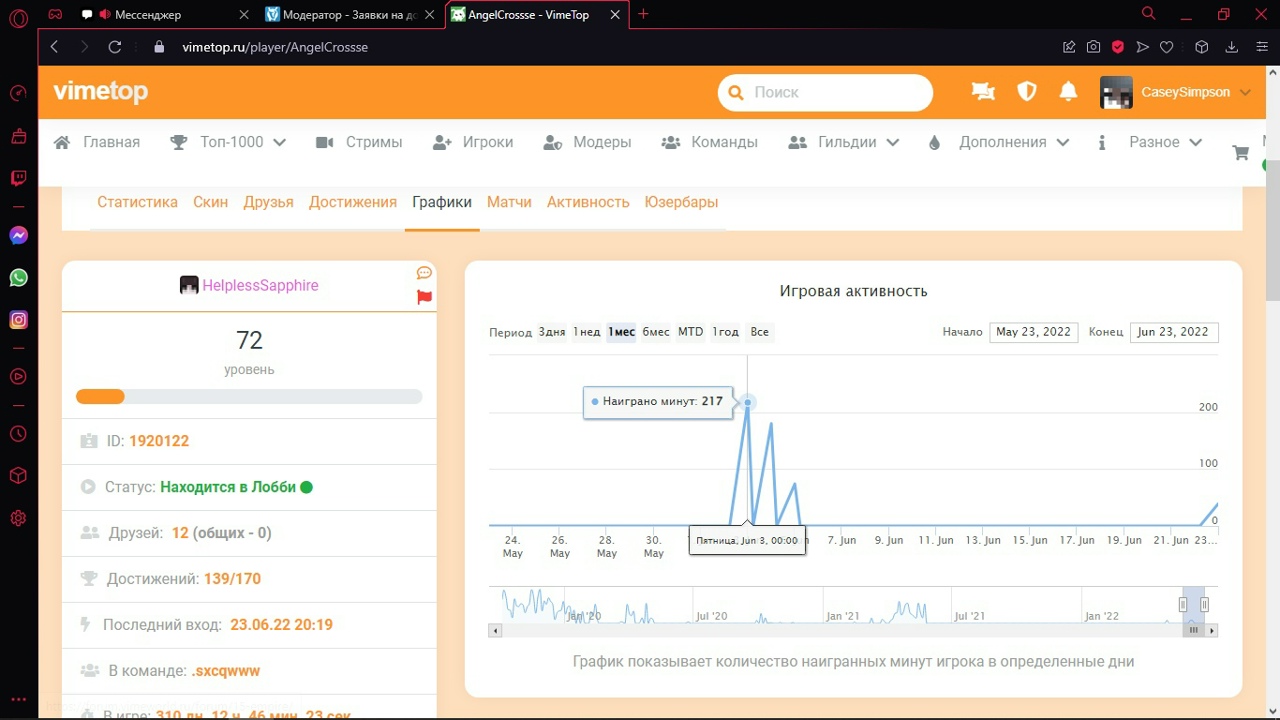The image size is (1280, 720).
Task: Open Instagram in the browser sidebar
Action: coord(18,320)
